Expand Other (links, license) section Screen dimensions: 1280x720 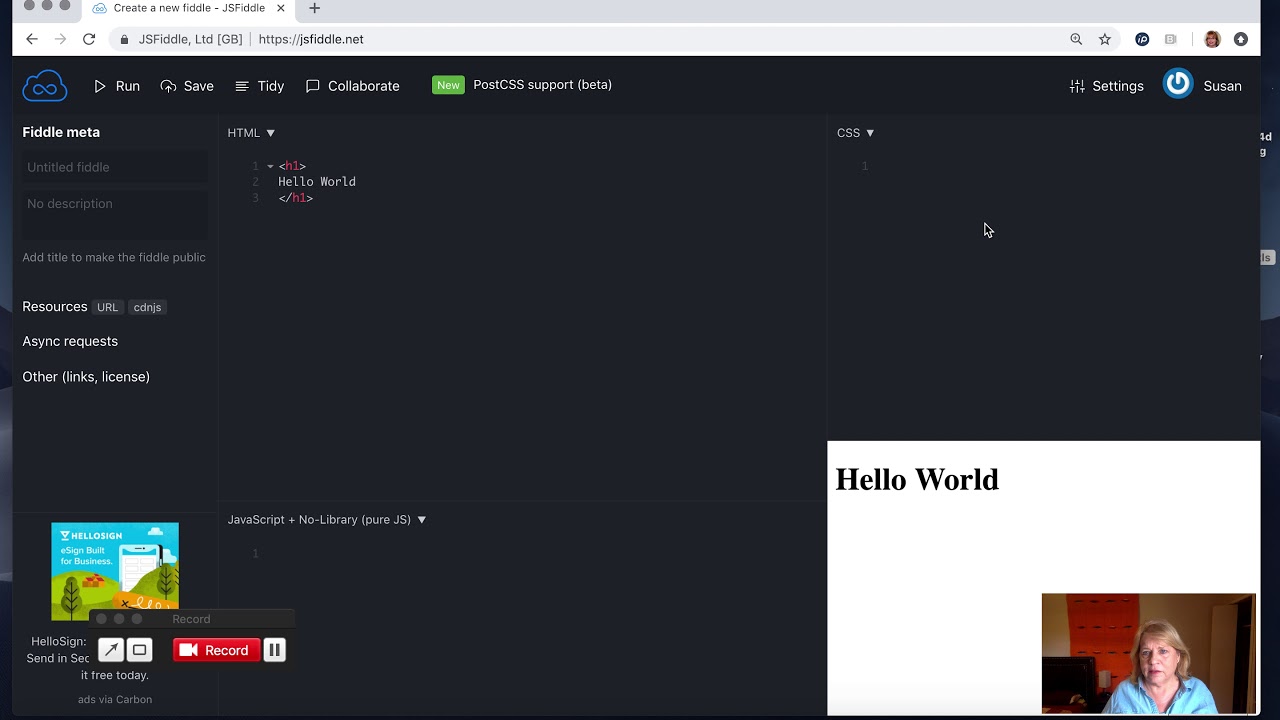86,377
